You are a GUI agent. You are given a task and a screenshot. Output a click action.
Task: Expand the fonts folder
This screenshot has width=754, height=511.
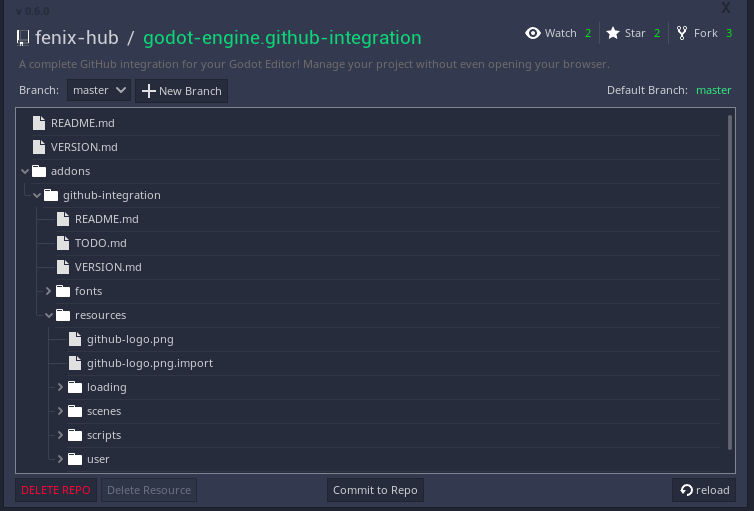coord(49,291)
